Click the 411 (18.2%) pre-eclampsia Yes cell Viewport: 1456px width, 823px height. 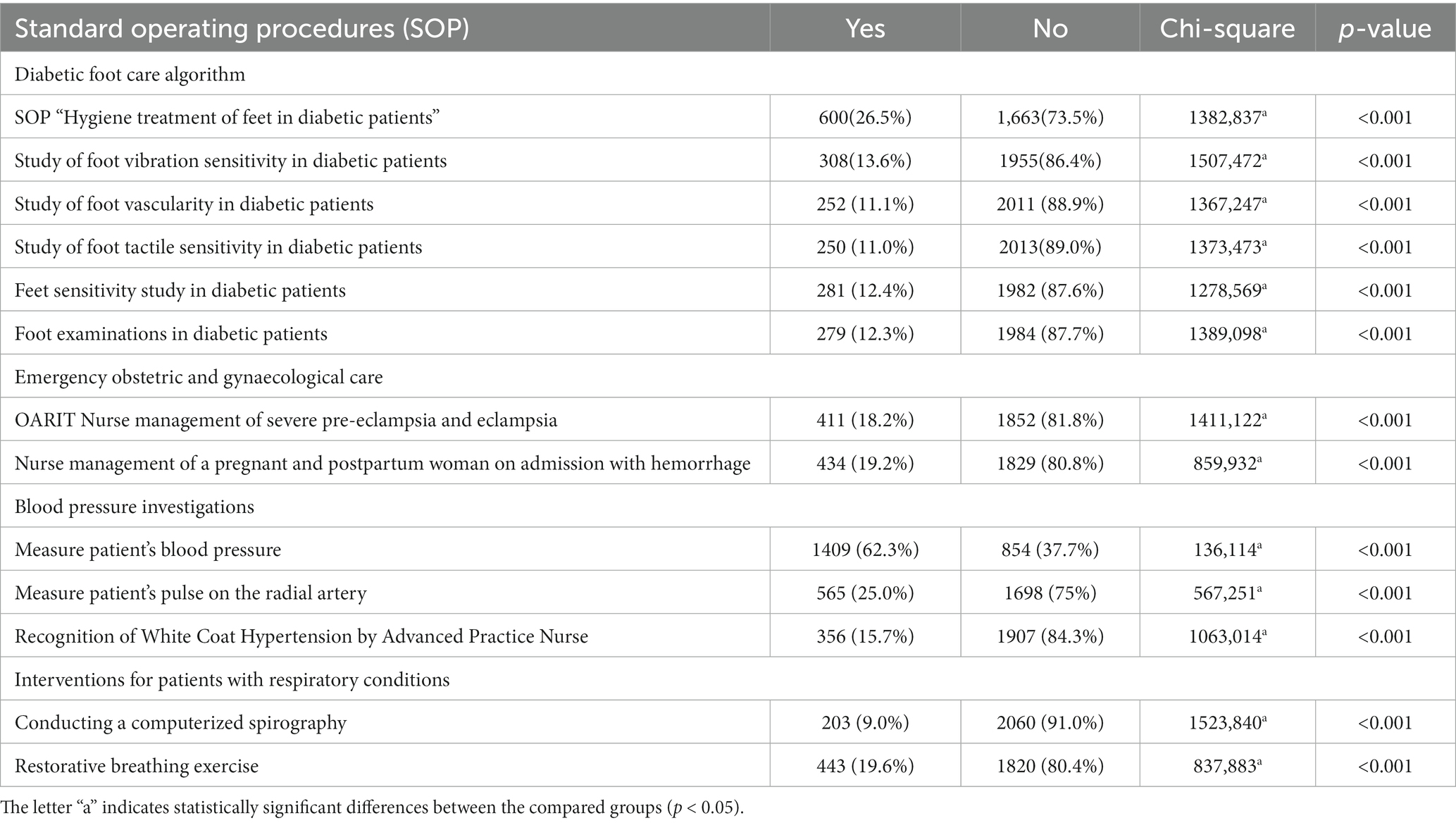point(864,421)
